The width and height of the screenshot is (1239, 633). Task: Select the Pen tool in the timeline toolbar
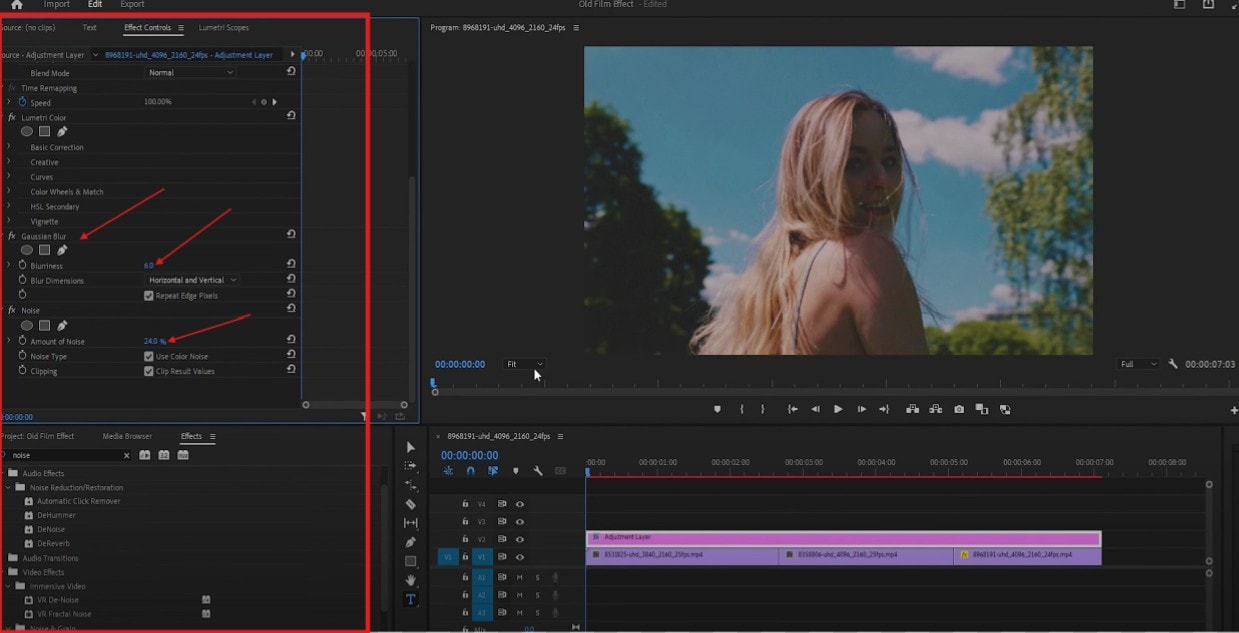click(410, 540)
